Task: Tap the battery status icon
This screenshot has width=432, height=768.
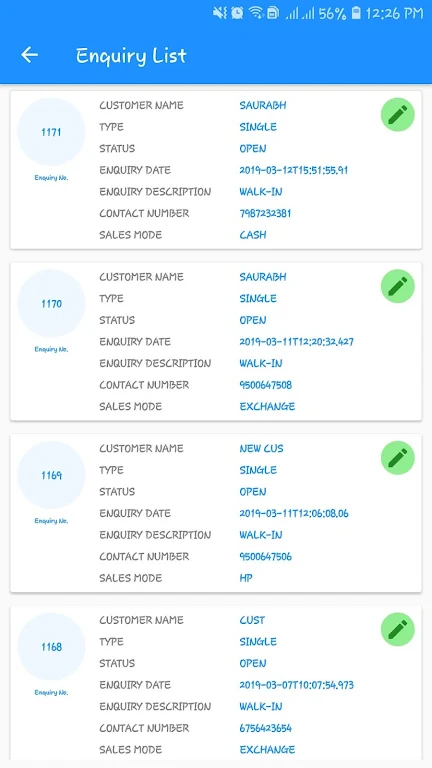Action: [x=356, y=13]
